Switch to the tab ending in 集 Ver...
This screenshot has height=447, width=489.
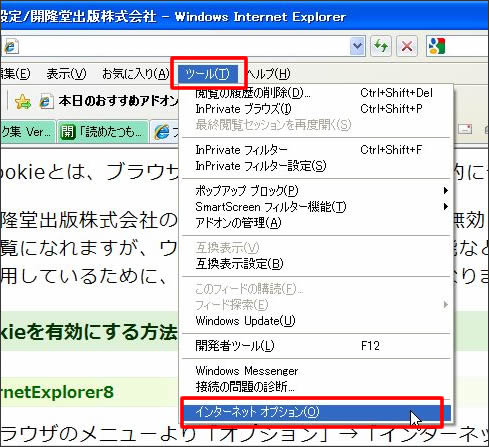point(27,132)
